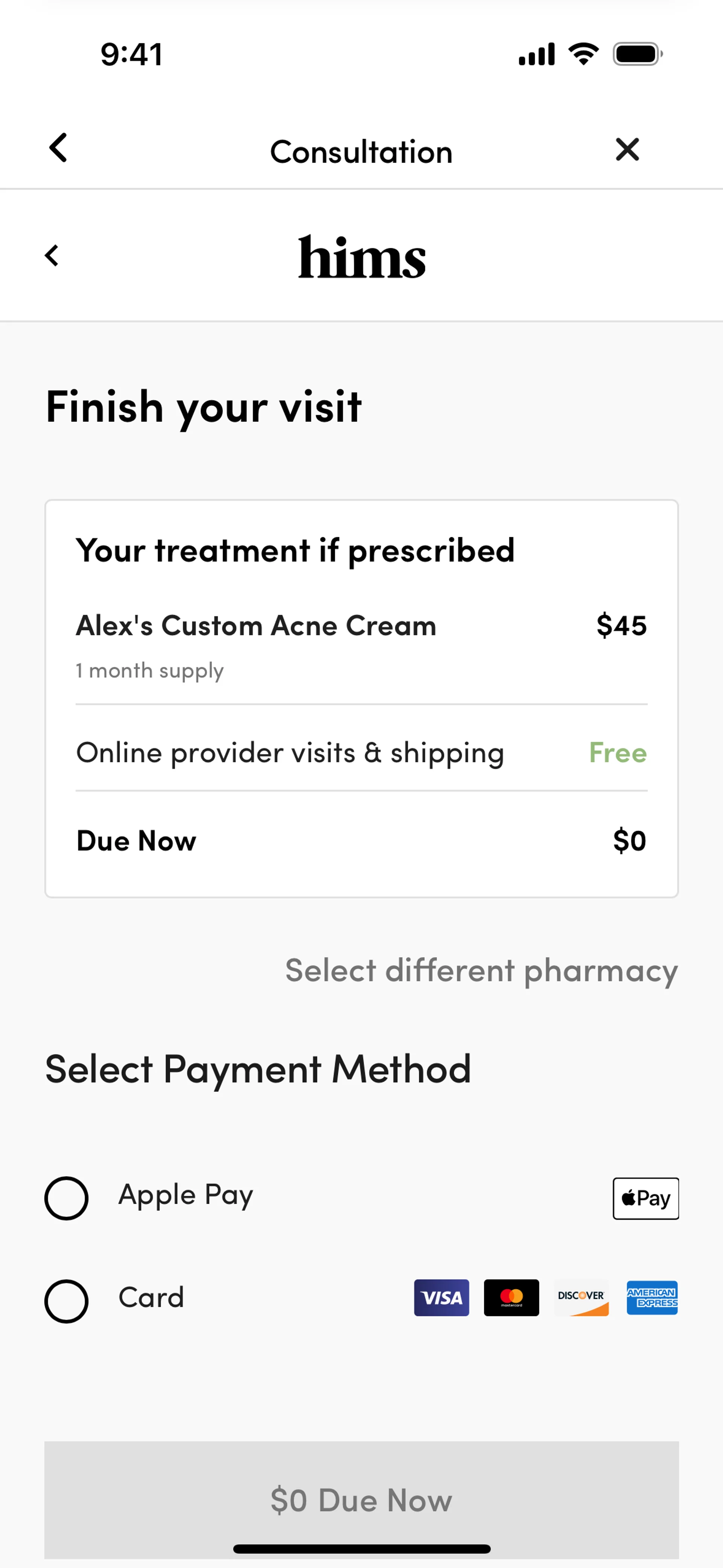Tap the top back arrow beside Consultation
The image size is (723, 1568).
tap(58, 148)
